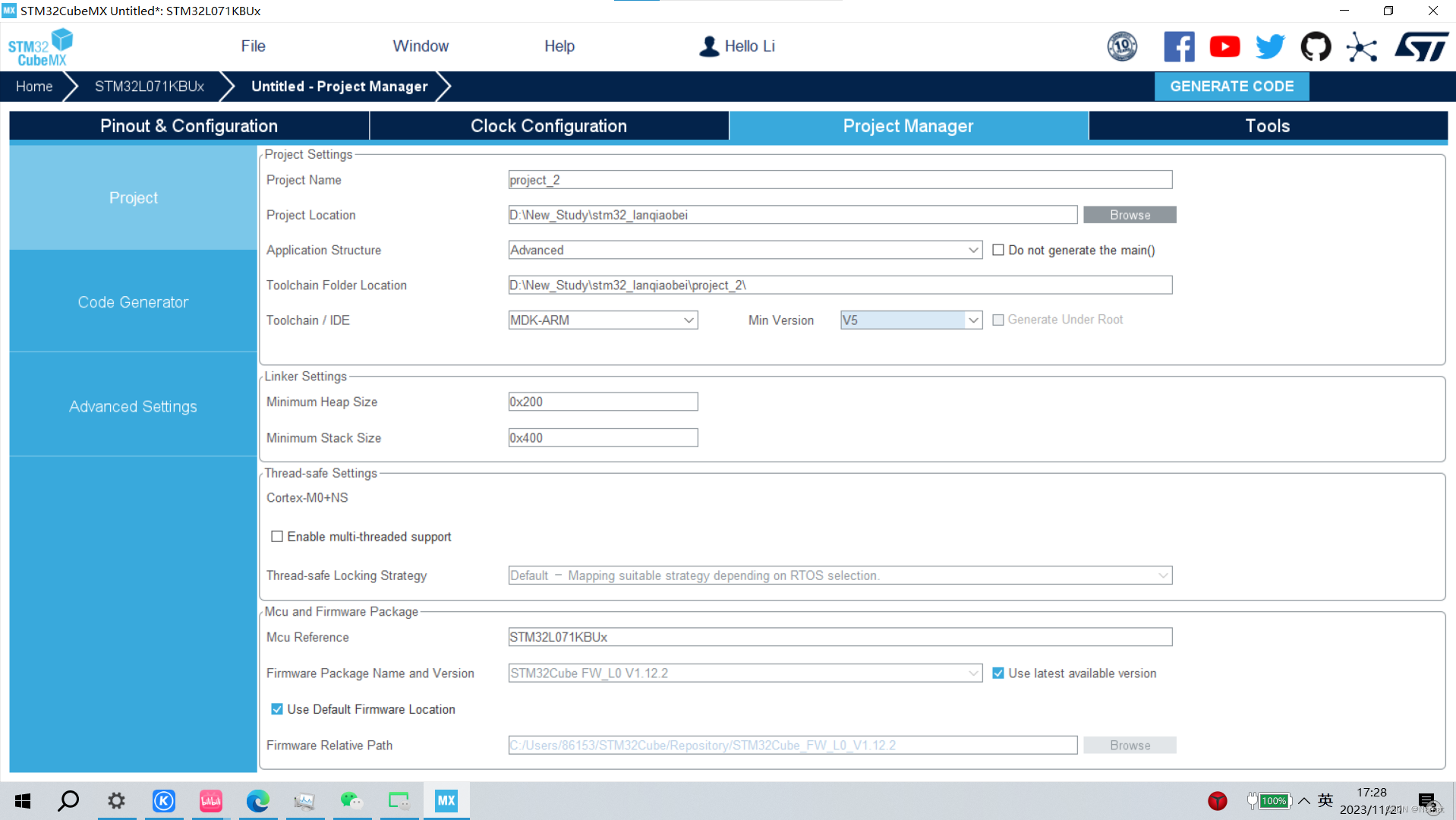Click the user account Hello Li icon
This screenshot has width=1456, height=820.
[x=709, y=46]
